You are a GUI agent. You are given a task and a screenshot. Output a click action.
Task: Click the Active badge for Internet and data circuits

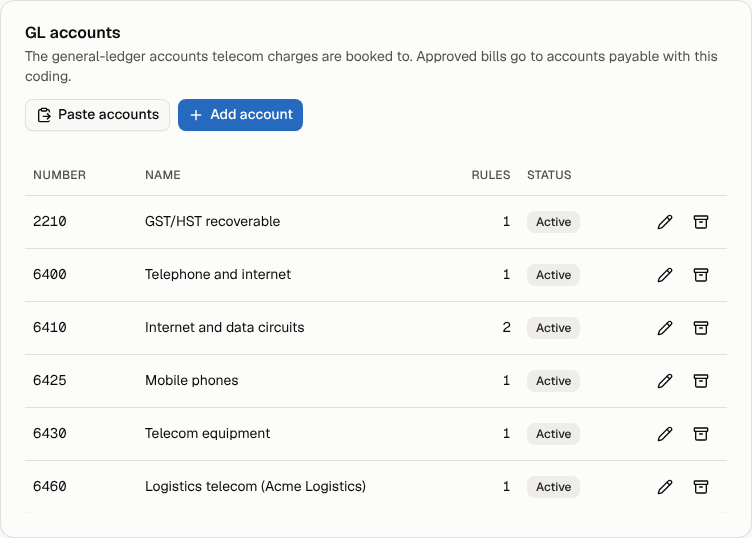pyautogui.click(x=553, y=328)
